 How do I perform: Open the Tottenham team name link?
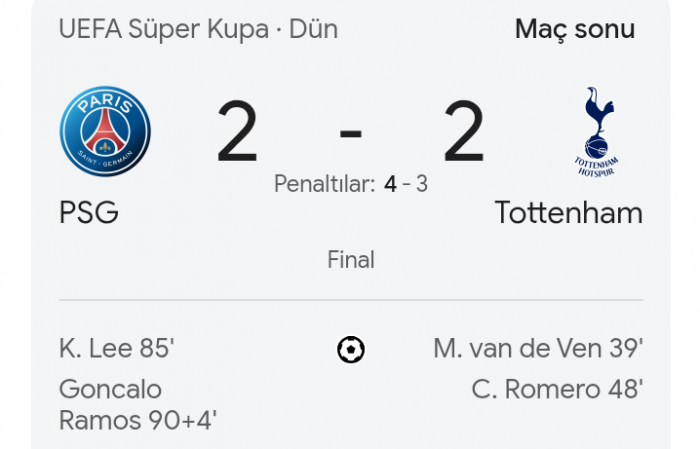569,212
